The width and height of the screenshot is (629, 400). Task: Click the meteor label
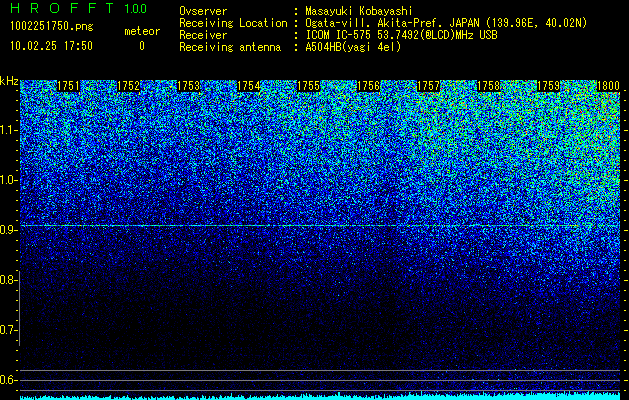(142, 31)
